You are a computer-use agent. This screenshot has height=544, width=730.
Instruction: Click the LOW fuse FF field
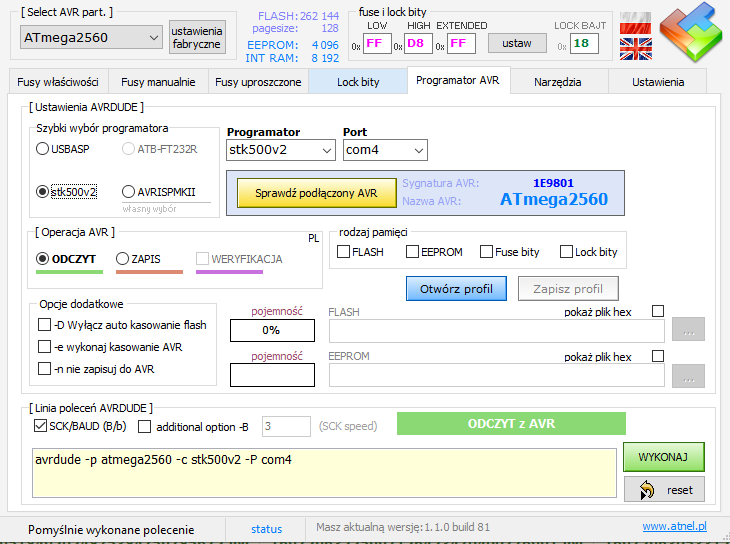click(377, 44)
